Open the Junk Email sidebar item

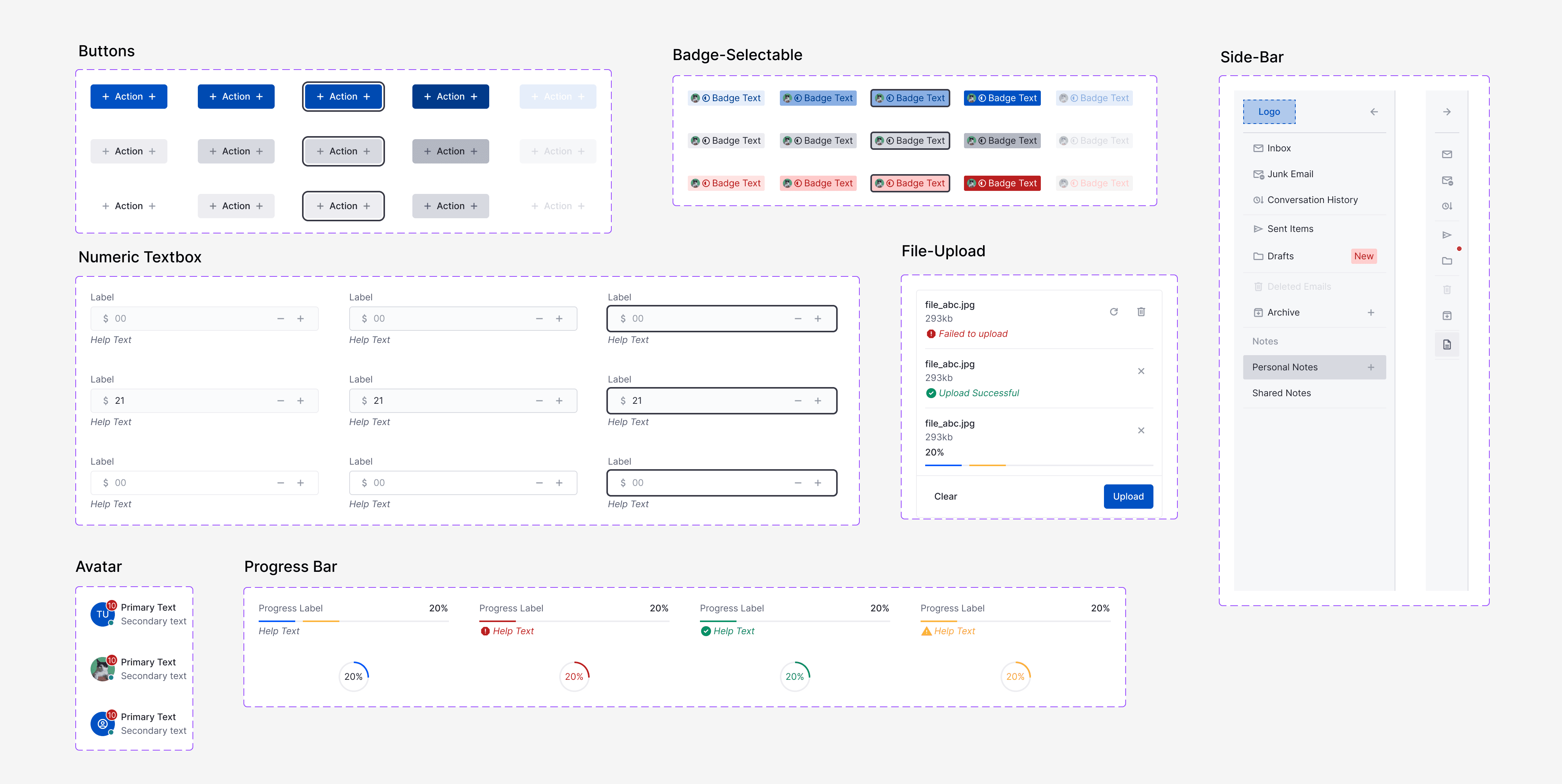[x=1290, y=175]
